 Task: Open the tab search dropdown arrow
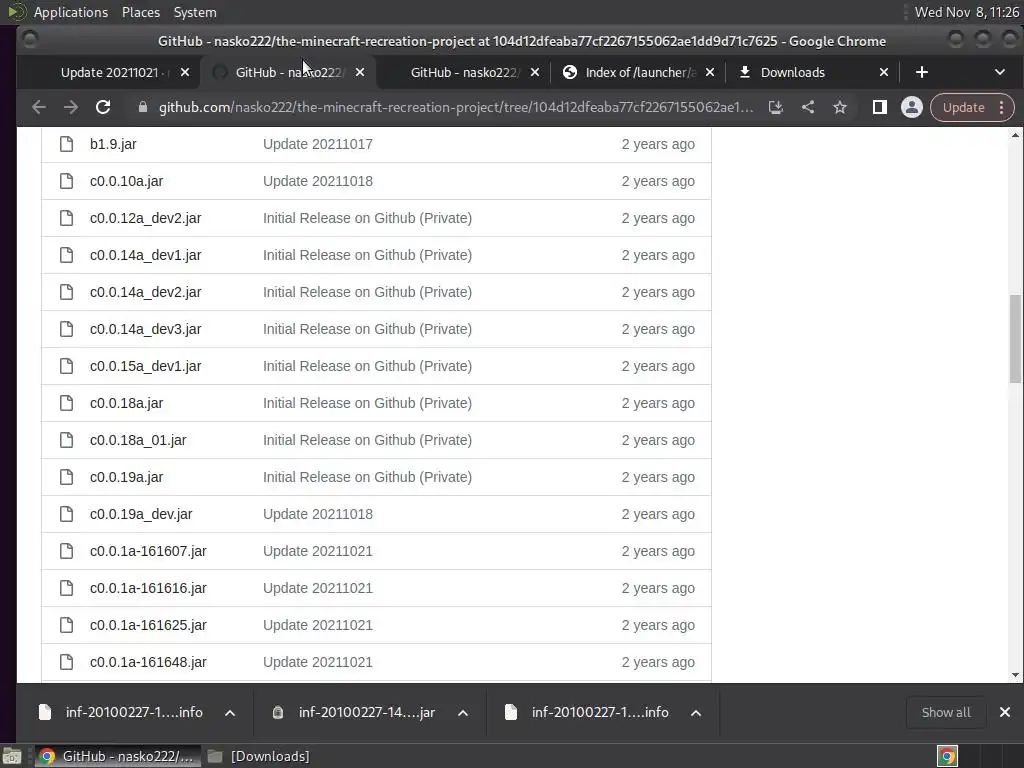point(999,72)
